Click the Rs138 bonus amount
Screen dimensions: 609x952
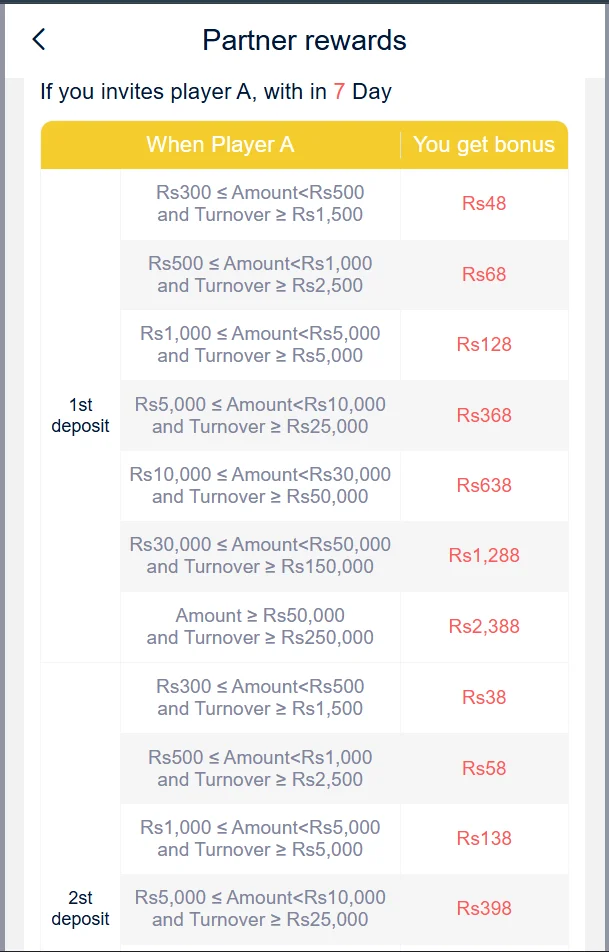[x=484, y=839]
